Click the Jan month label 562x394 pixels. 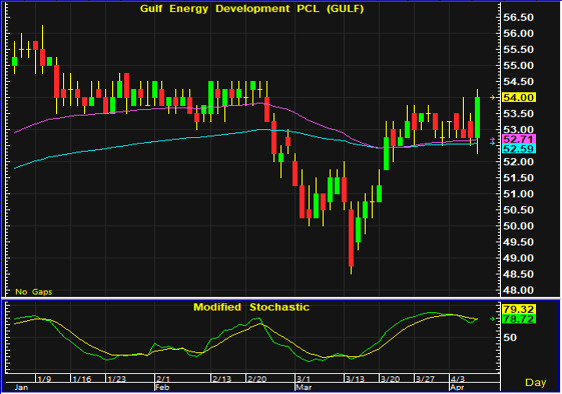[22, 388]
